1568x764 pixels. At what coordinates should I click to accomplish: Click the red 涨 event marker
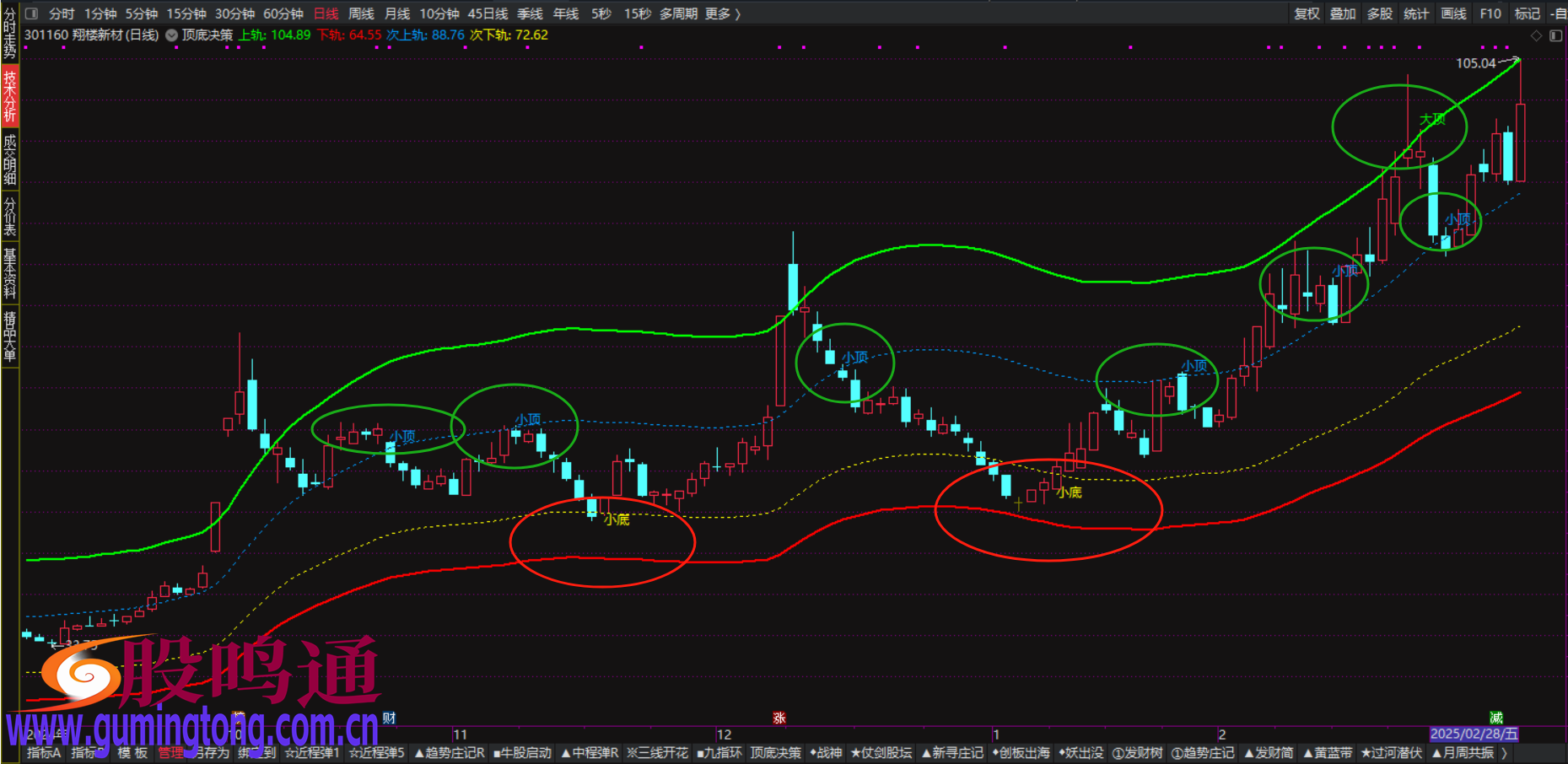click(779, 718)
